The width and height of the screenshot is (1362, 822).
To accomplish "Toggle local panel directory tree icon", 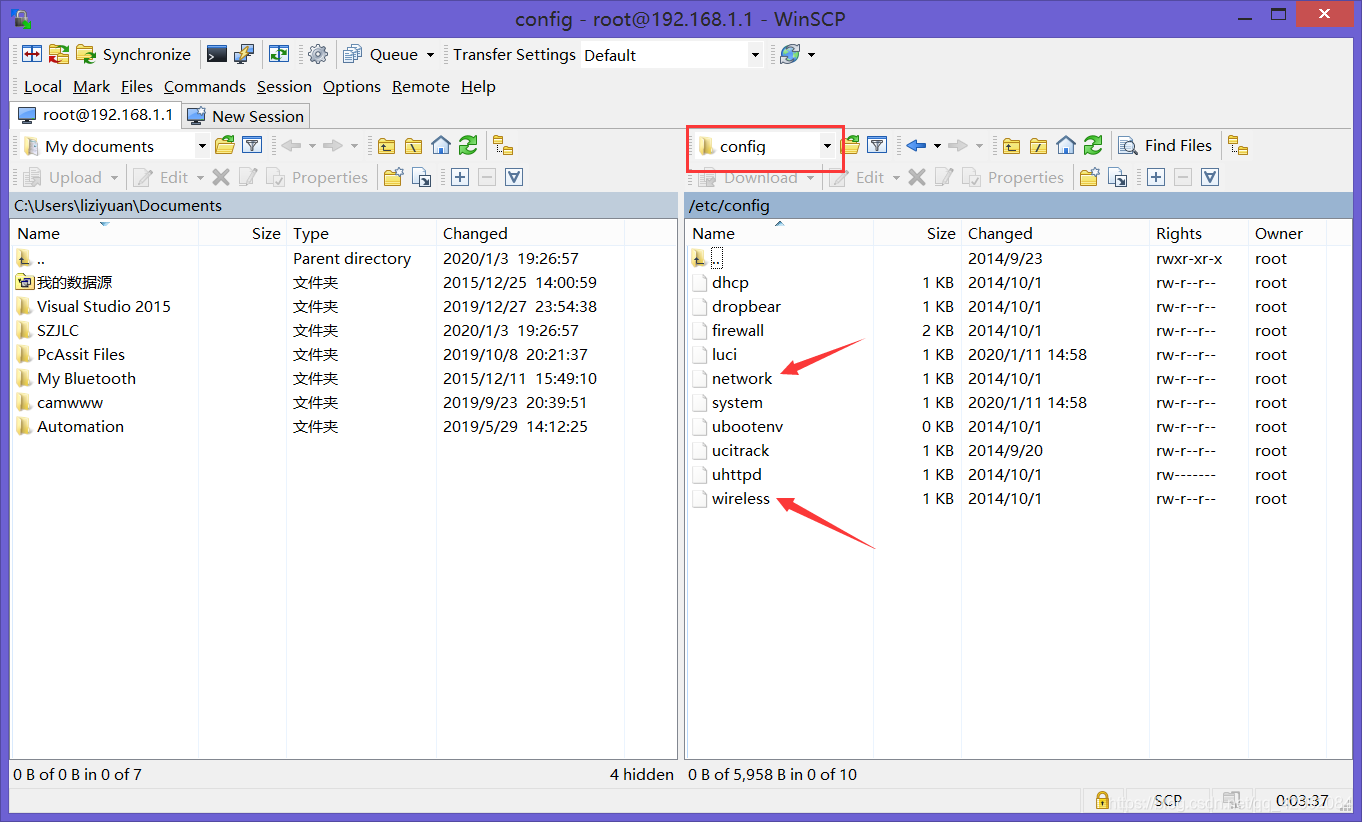I will [x=503, y=146].
